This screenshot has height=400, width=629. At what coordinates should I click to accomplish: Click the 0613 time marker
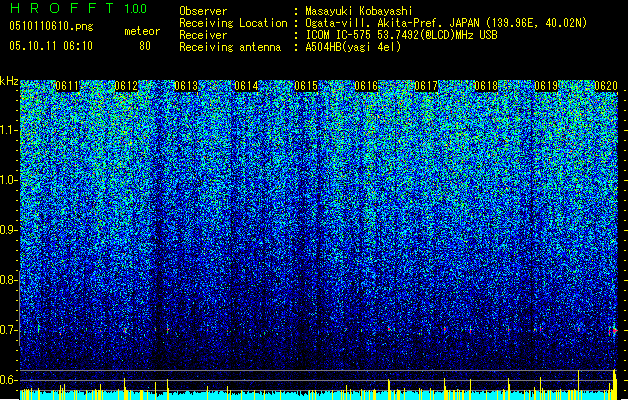(x=186, y=86)
